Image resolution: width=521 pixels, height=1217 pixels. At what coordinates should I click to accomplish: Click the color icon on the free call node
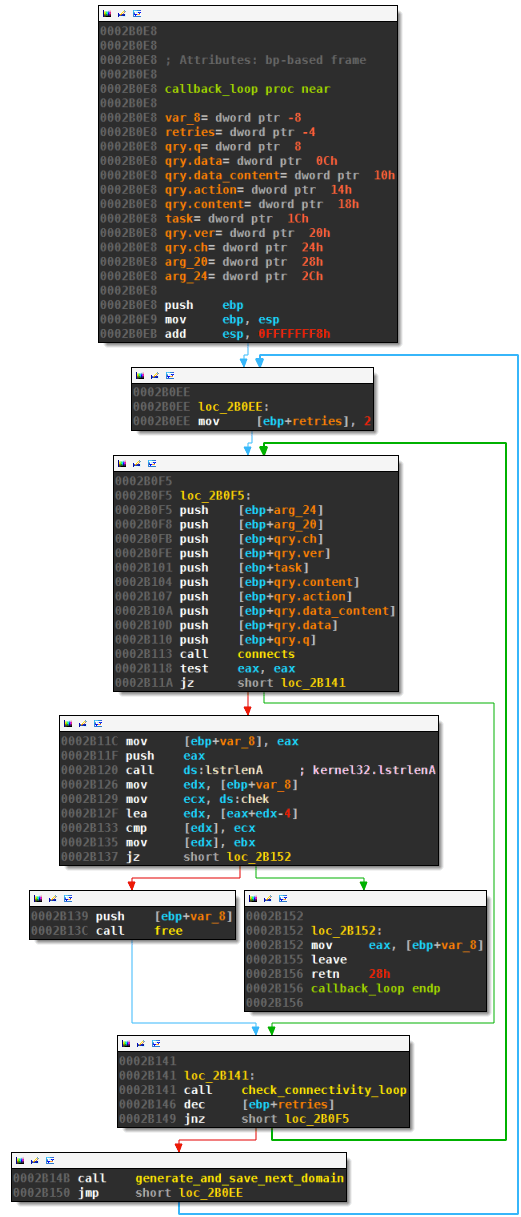click(37, 900)
